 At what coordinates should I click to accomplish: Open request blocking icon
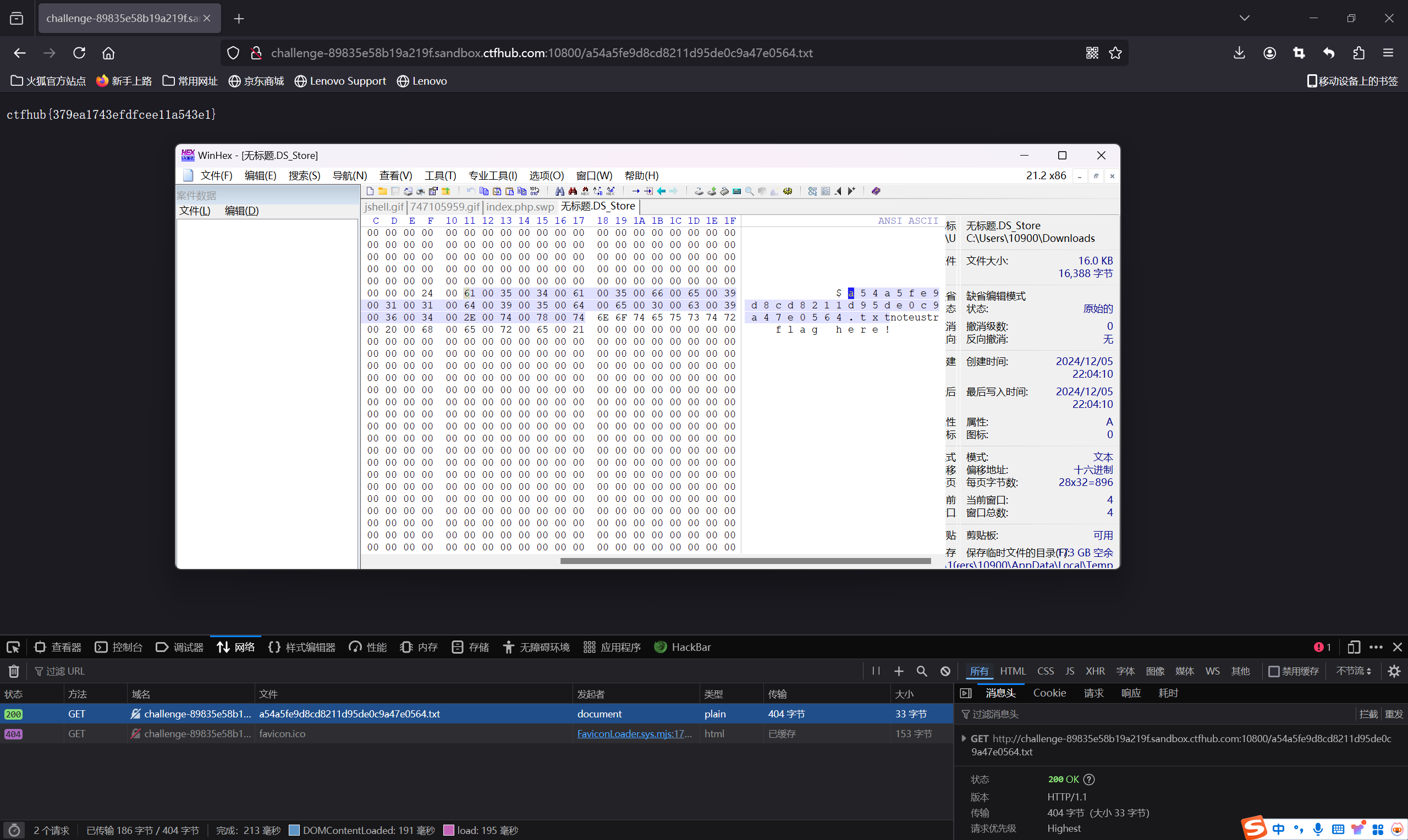pyautogui.click(x=945, y=671)
